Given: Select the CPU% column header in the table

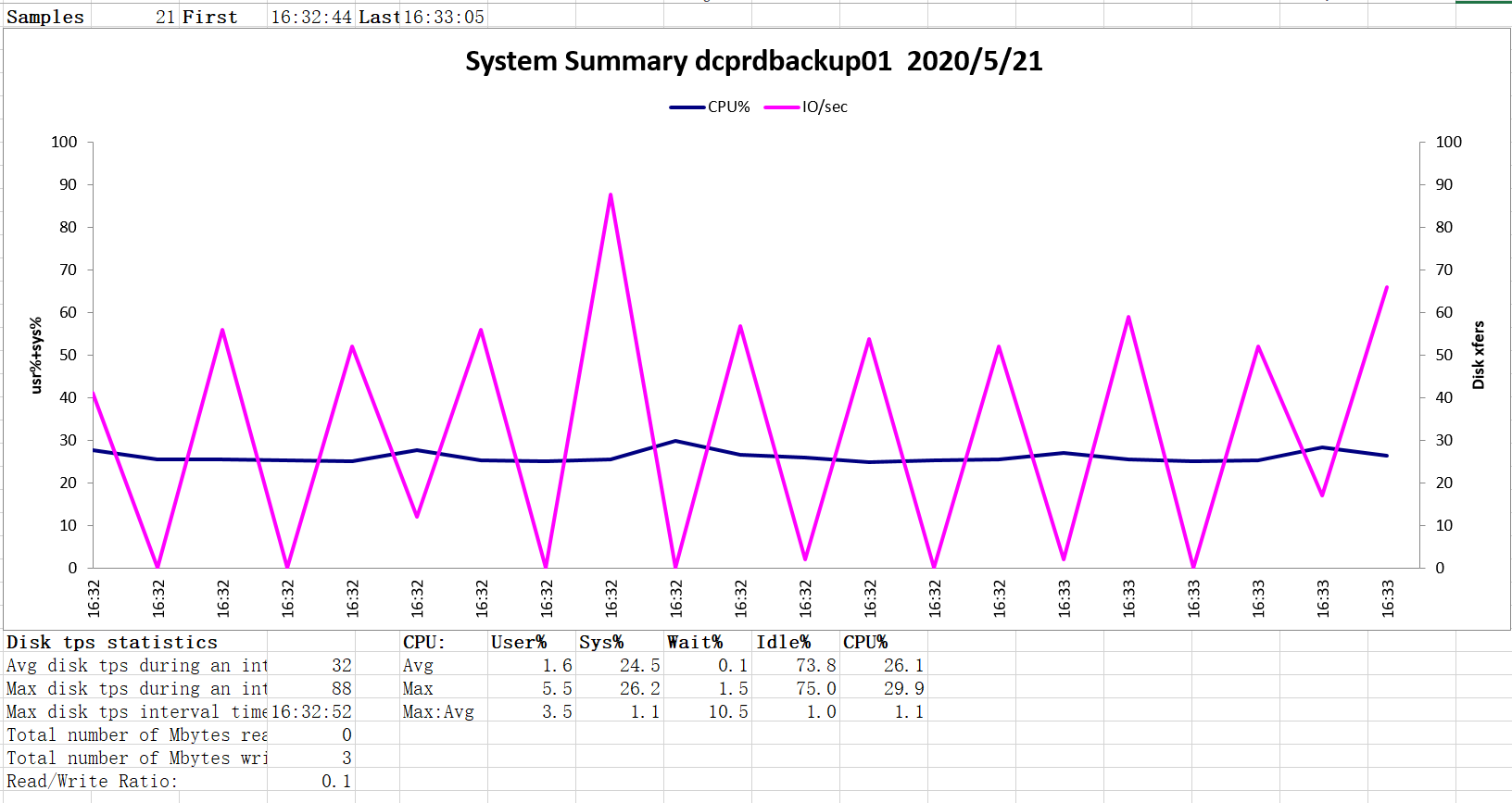Looking at the screenshot, I should 884,642.
